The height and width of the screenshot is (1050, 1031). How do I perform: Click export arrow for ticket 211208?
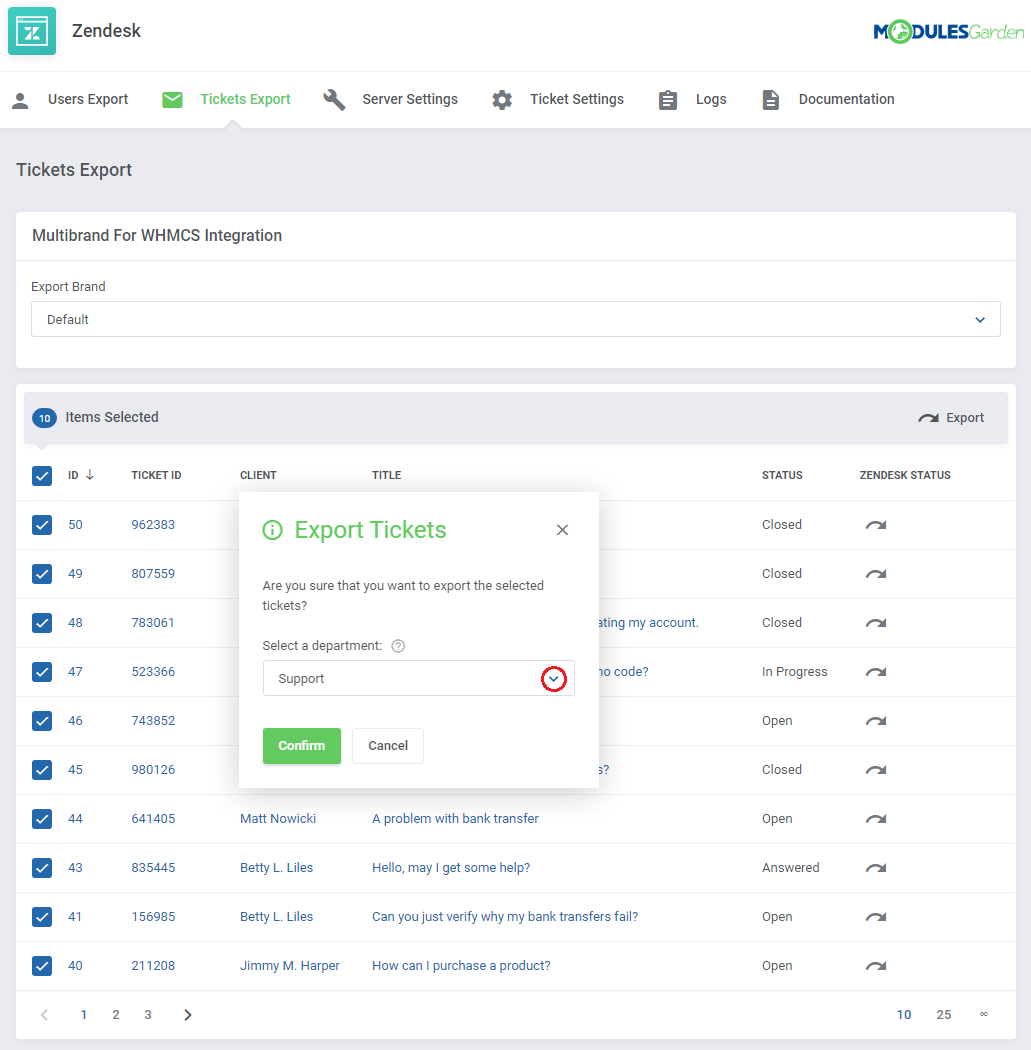point(876,966)
